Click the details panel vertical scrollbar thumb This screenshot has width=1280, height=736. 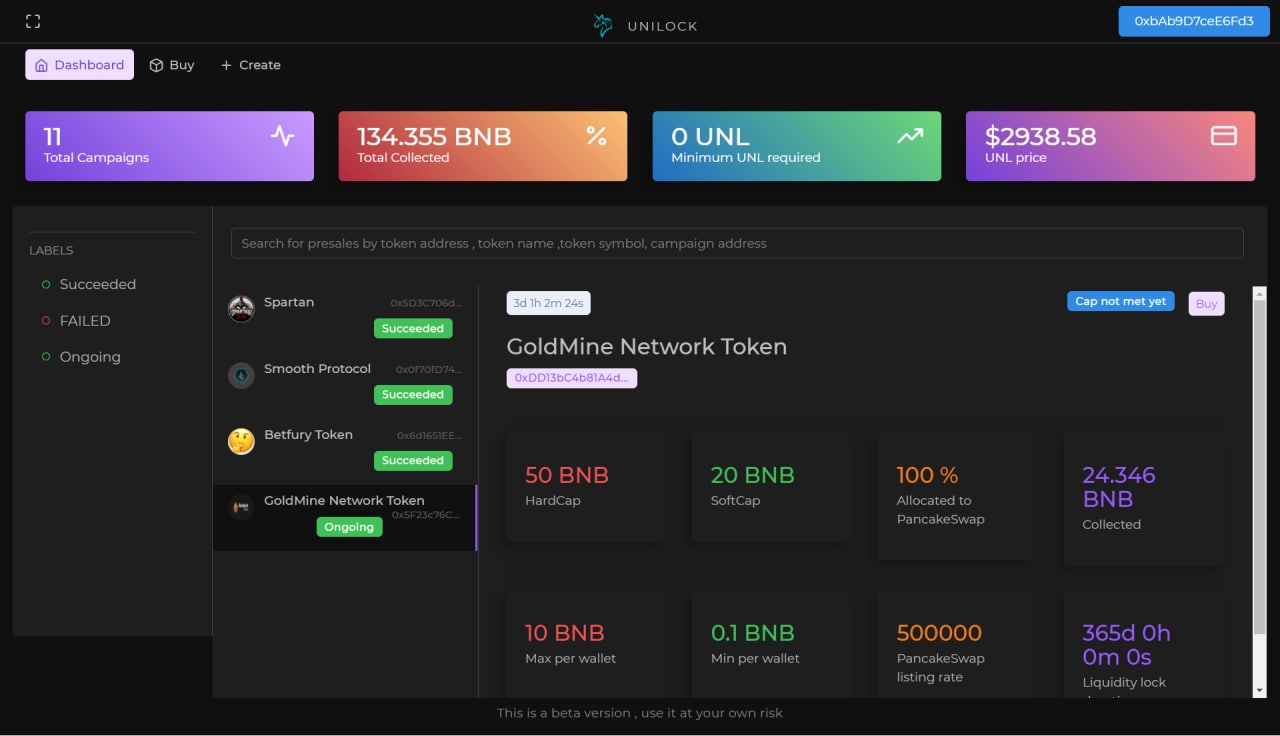coord(1259,465)
